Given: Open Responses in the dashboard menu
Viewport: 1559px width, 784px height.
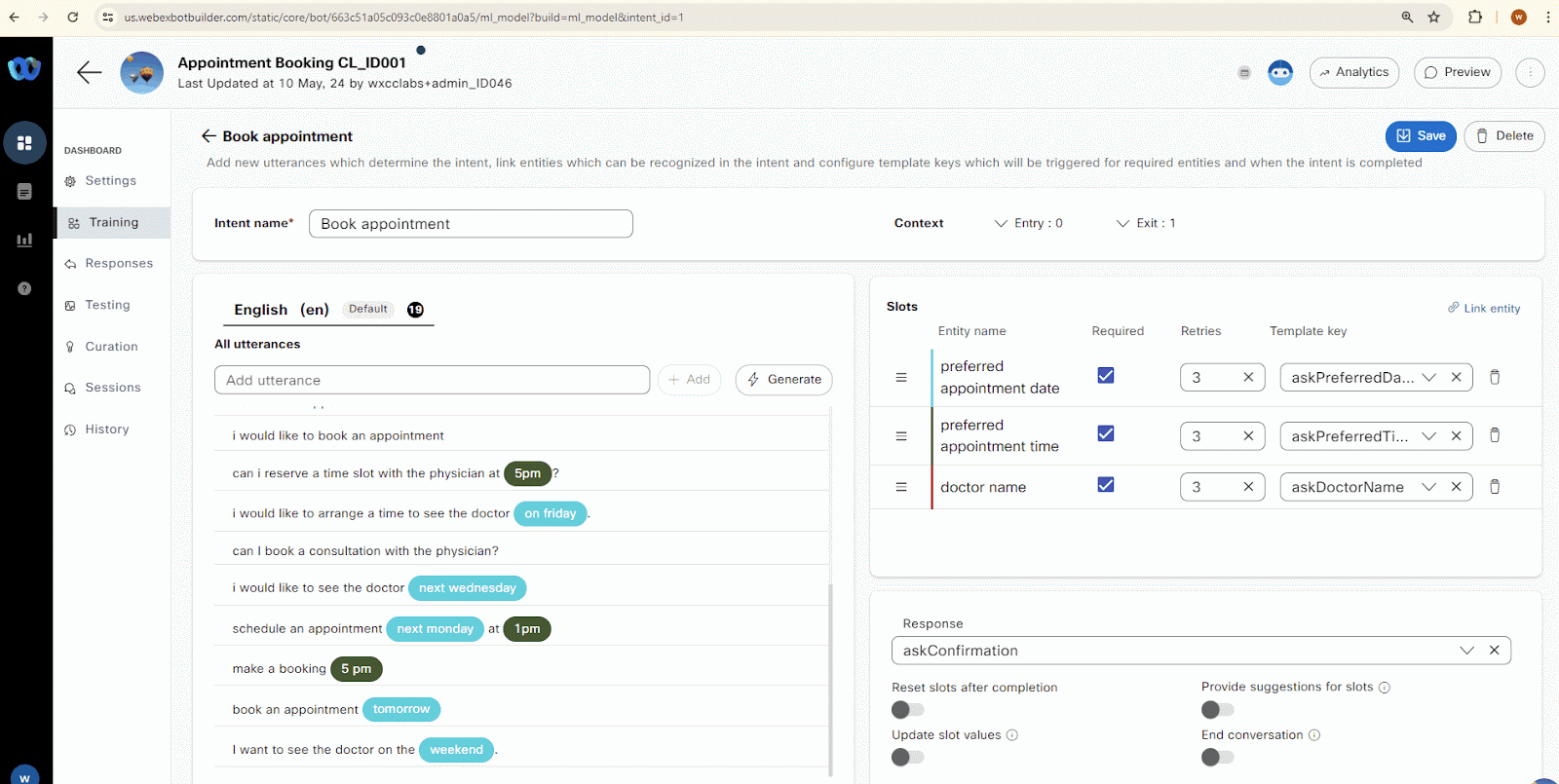Looking at the screenshot, I should click(119, 264).
